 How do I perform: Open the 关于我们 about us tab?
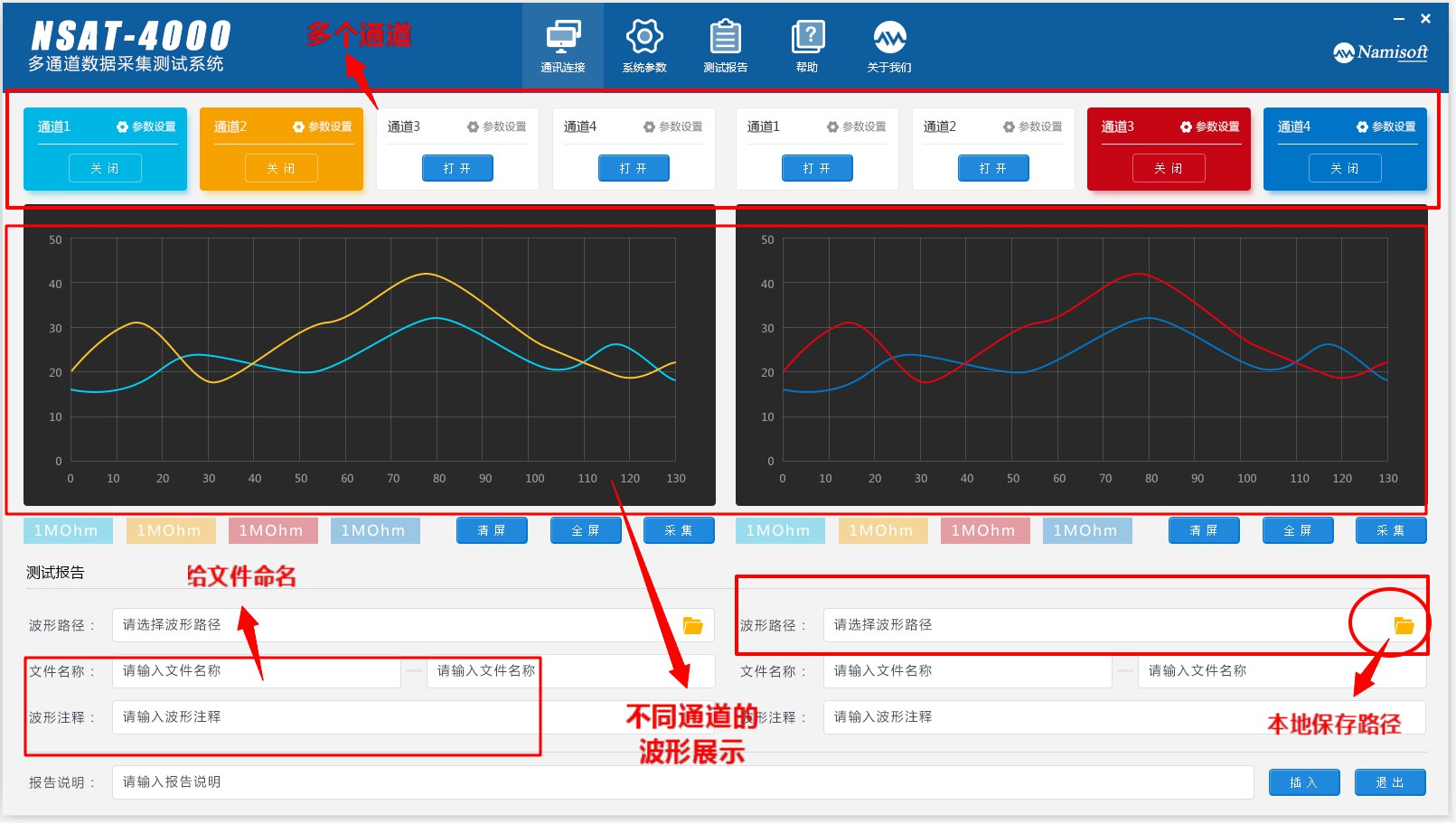point(889,46)
